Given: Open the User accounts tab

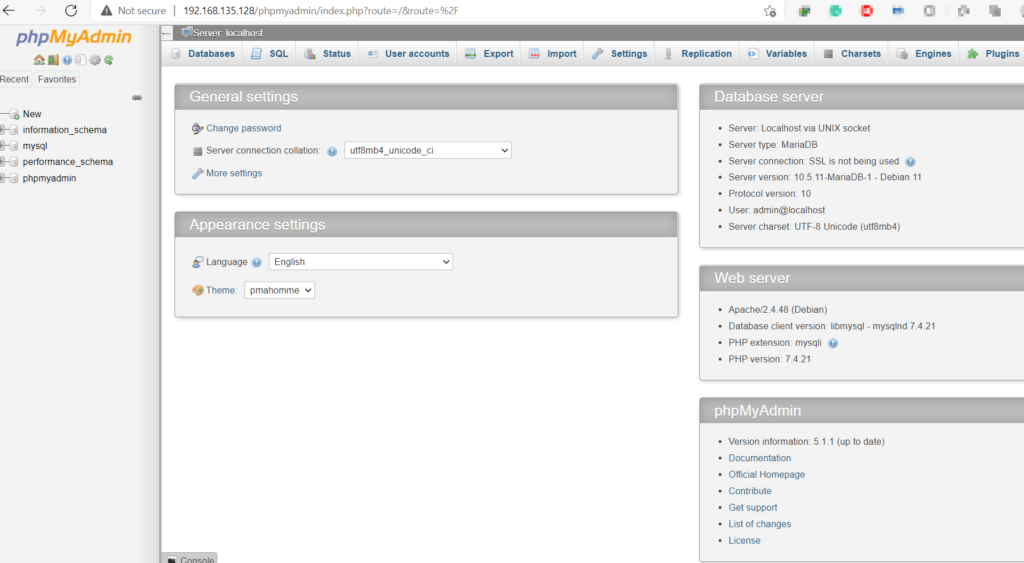Looking at the screenshot, I should coord(408,54).
